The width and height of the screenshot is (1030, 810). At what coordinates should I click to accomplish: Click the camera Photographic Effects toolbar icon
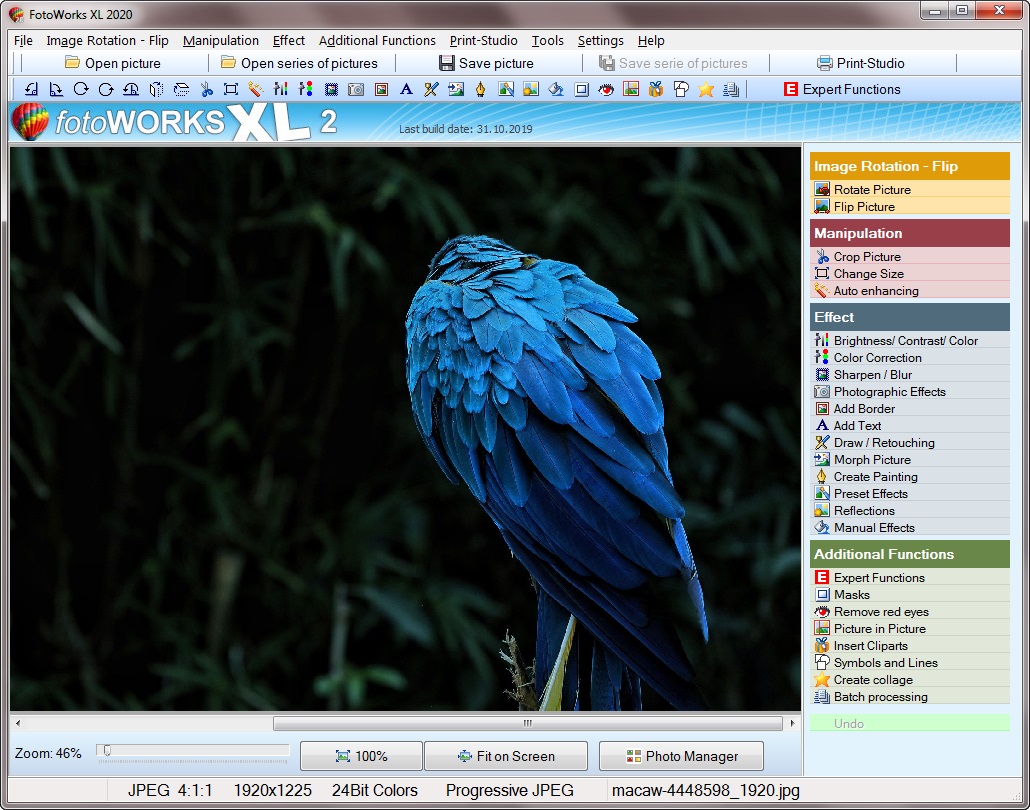356,89
